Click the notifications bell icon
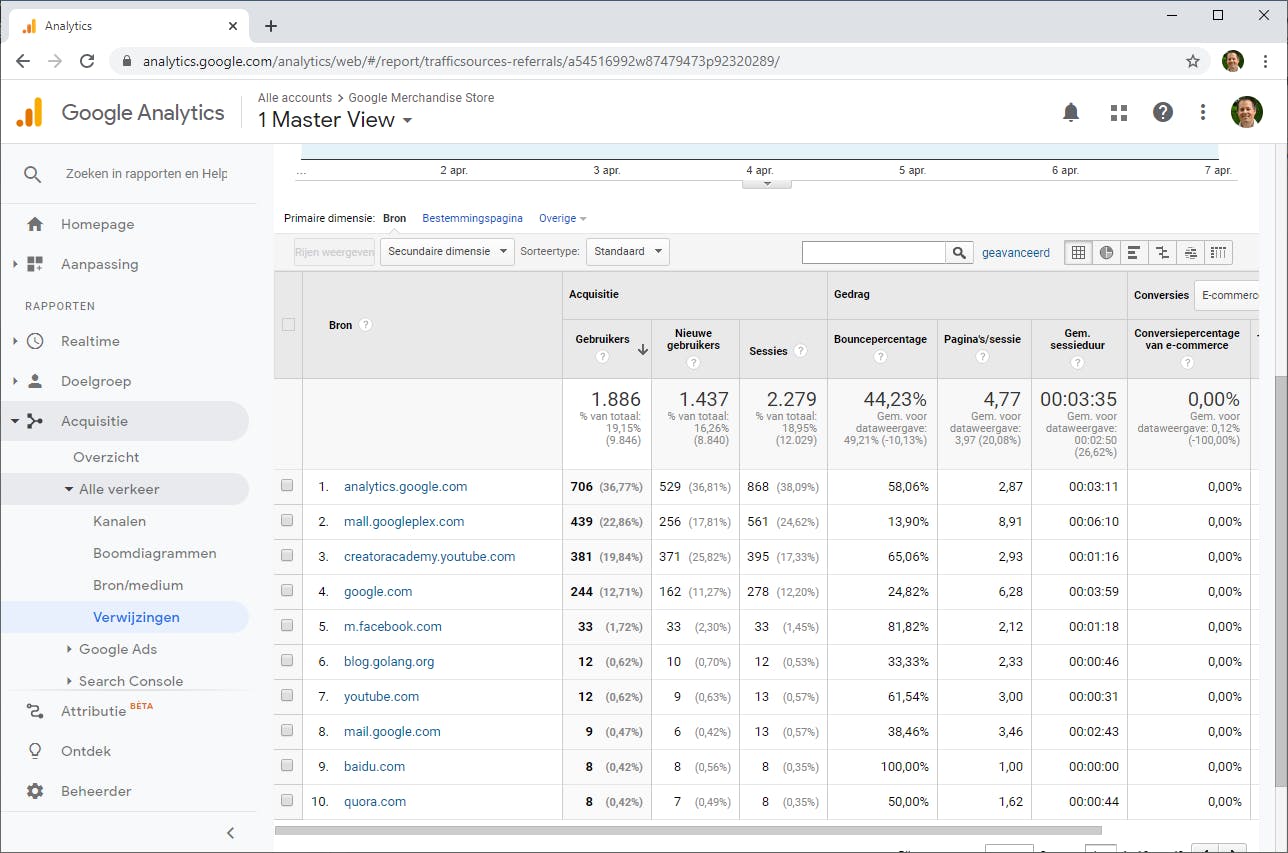The height and width of the screenshot is (853, 1288). (x=1071, y=112)
